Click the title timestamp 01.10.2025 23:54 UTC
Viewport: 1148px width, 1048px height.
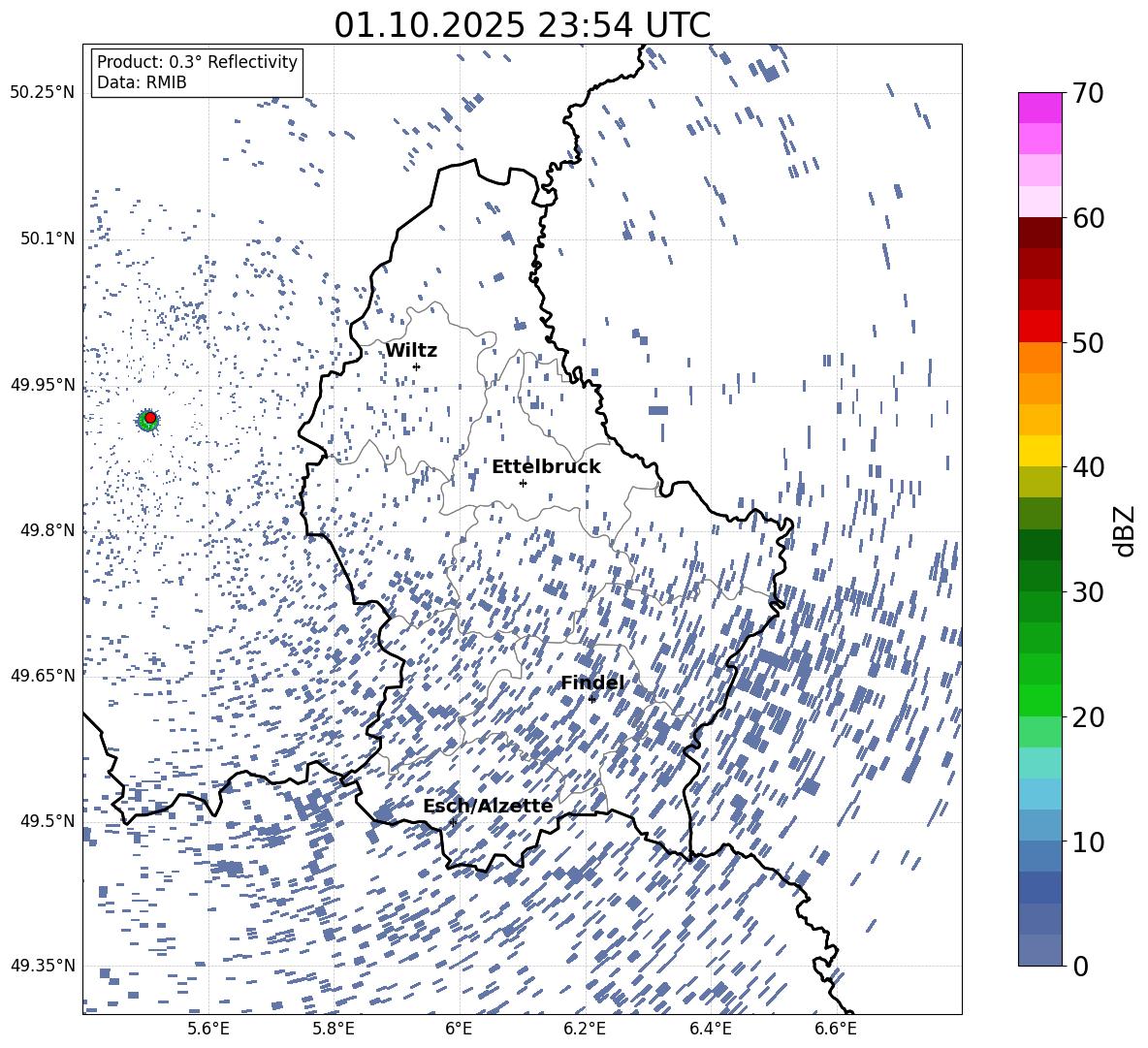click(522, 25)
